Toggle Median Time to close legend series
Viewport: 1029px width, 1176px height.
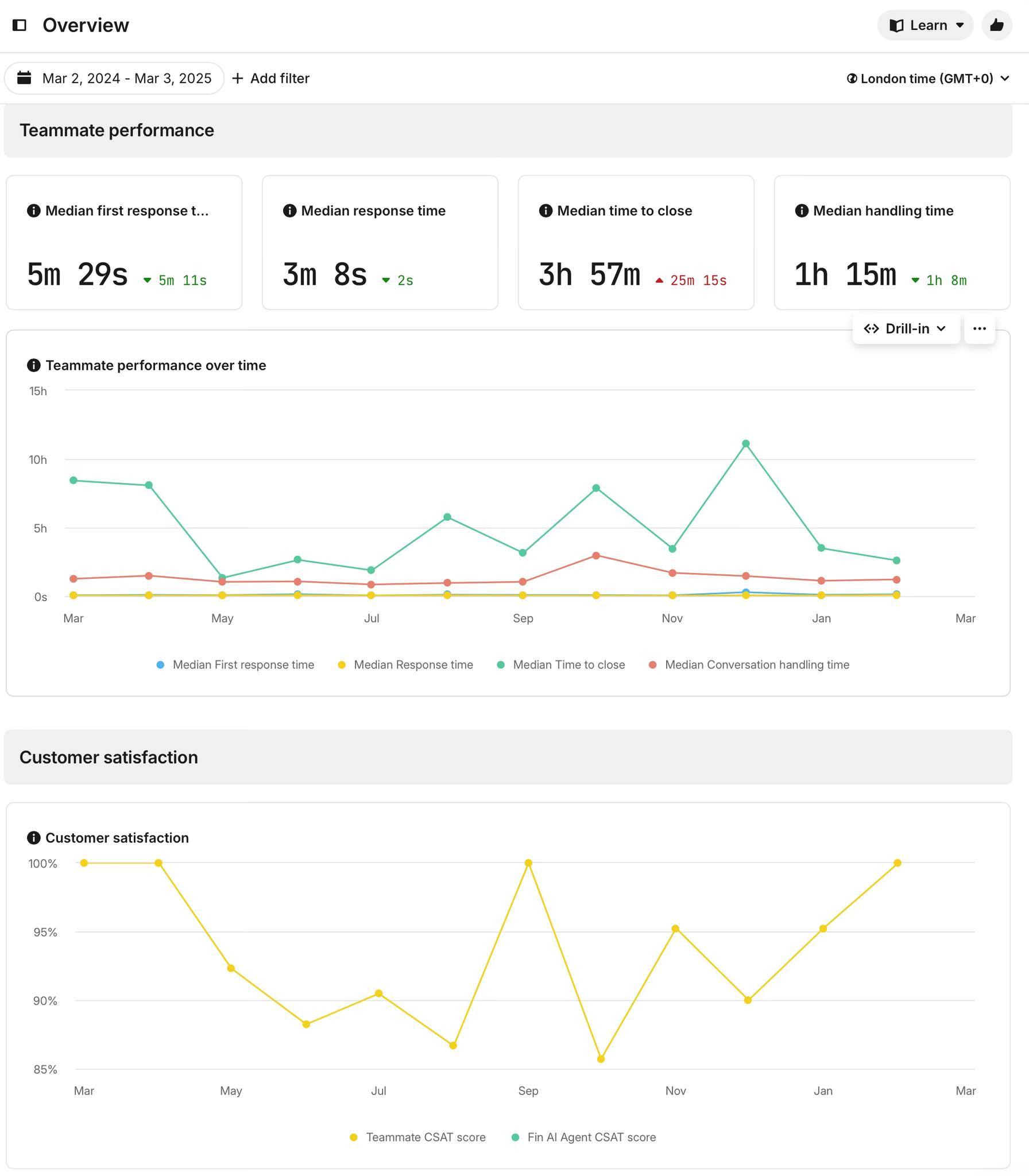click(x=561, y=664)
